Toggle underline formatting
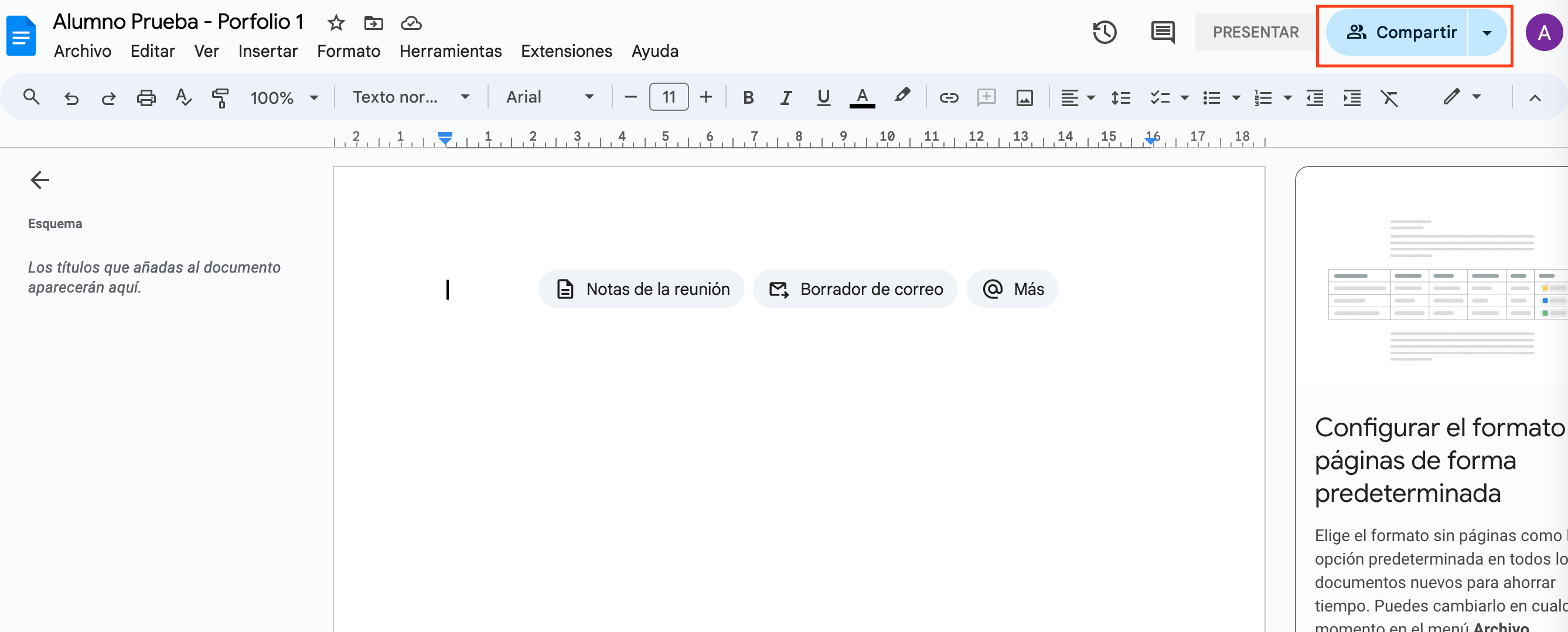Viewport: 1568px width, 632px height. pos(823,97)
